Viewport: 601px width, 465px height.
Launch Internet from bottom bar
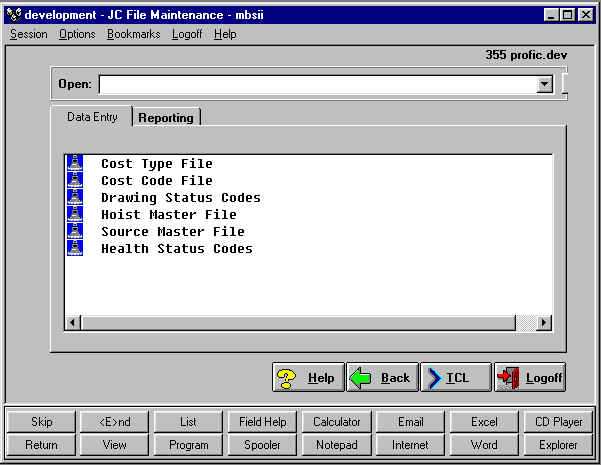(x=410, y=445)
